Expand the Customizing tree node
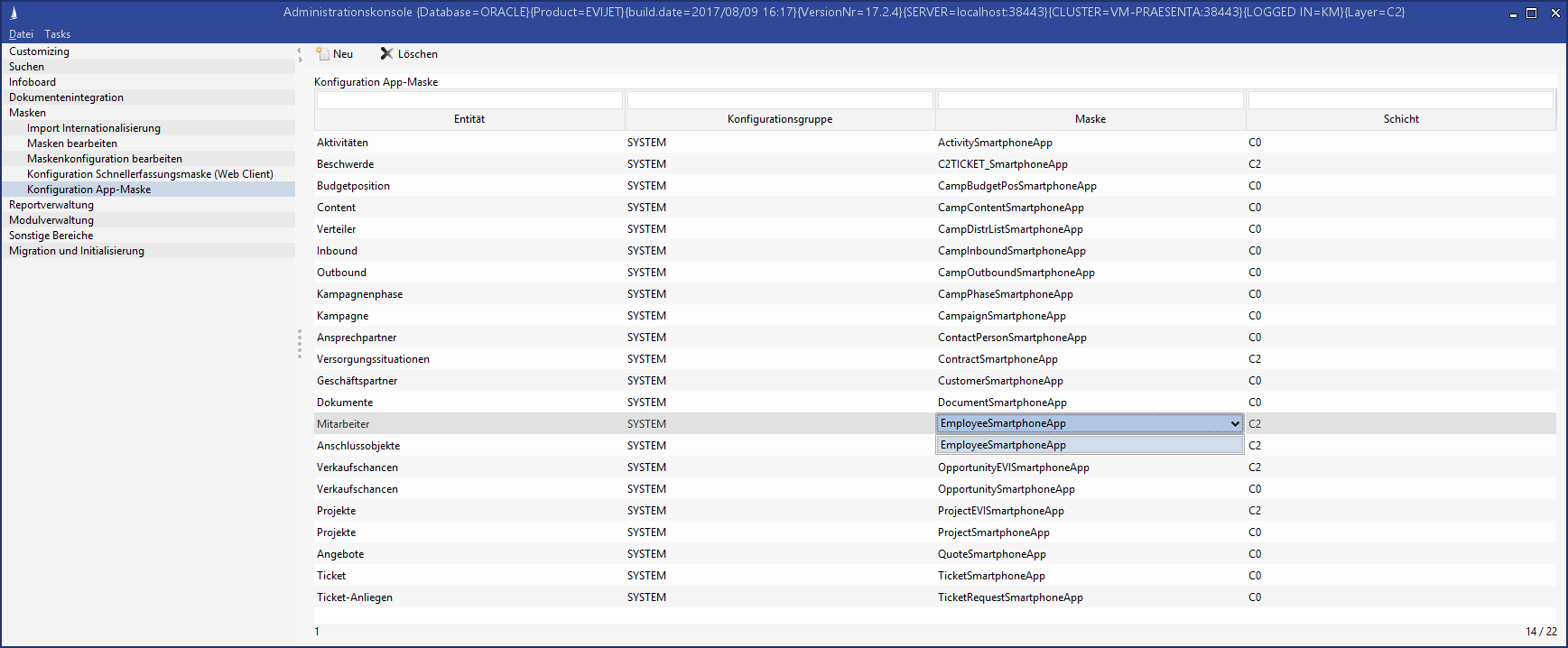Viewport: 1568px width, 648px height. point(39,51)
